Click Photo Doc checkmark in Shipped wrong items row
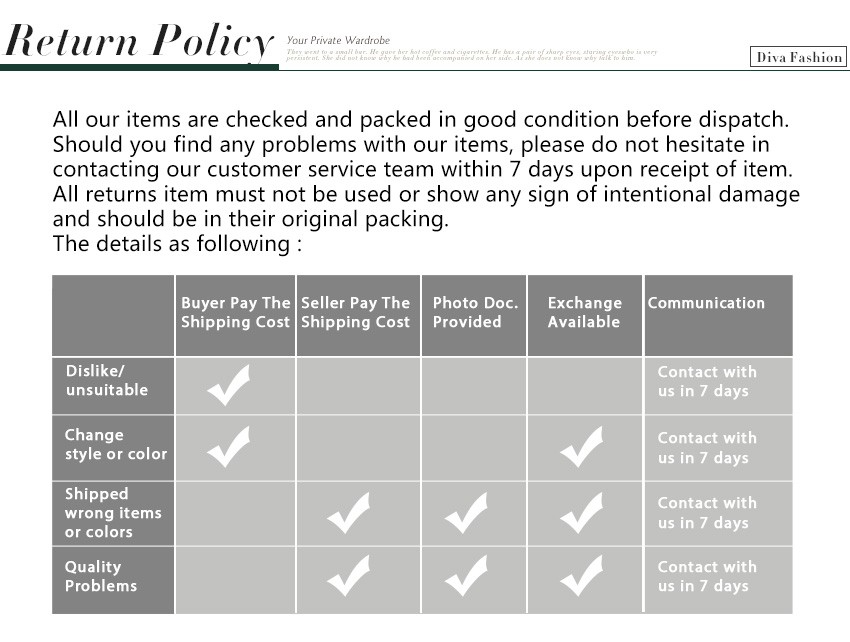 pyautogui.click(x=466, y=513)
